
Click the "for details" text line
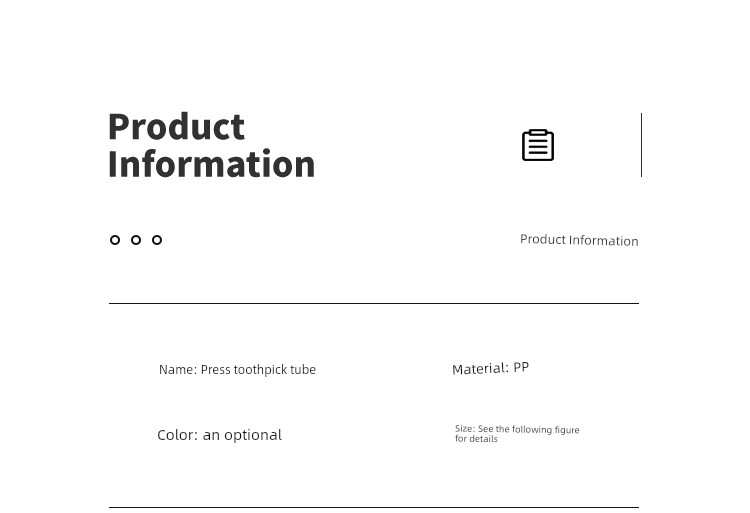pos(476,439)
